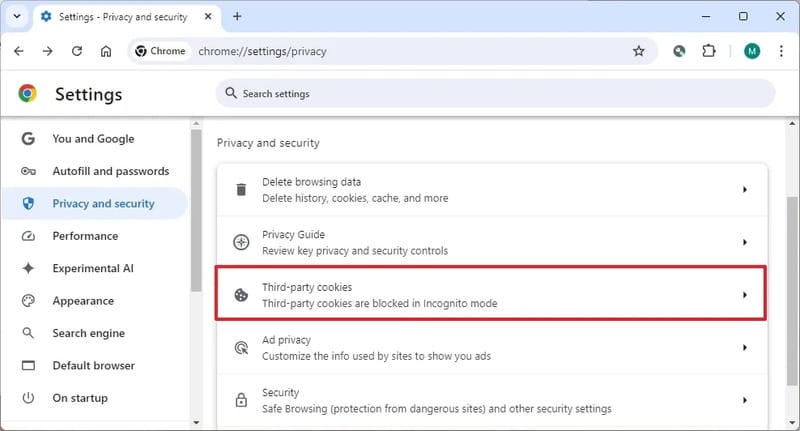
Task: Expand the Privacy Guide row arrow
Action: (x=745, y=242)
